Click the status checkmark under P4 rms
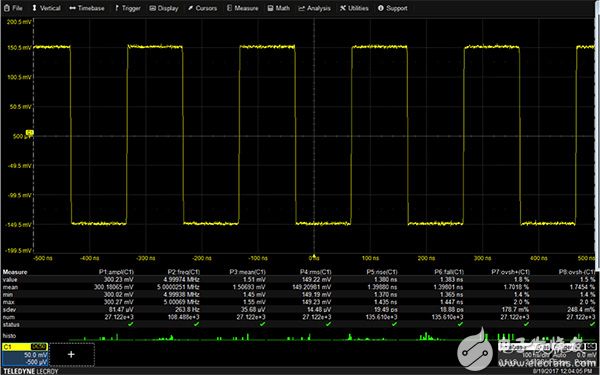This screenshot has height=375, width=600. [x=328, y=324]
